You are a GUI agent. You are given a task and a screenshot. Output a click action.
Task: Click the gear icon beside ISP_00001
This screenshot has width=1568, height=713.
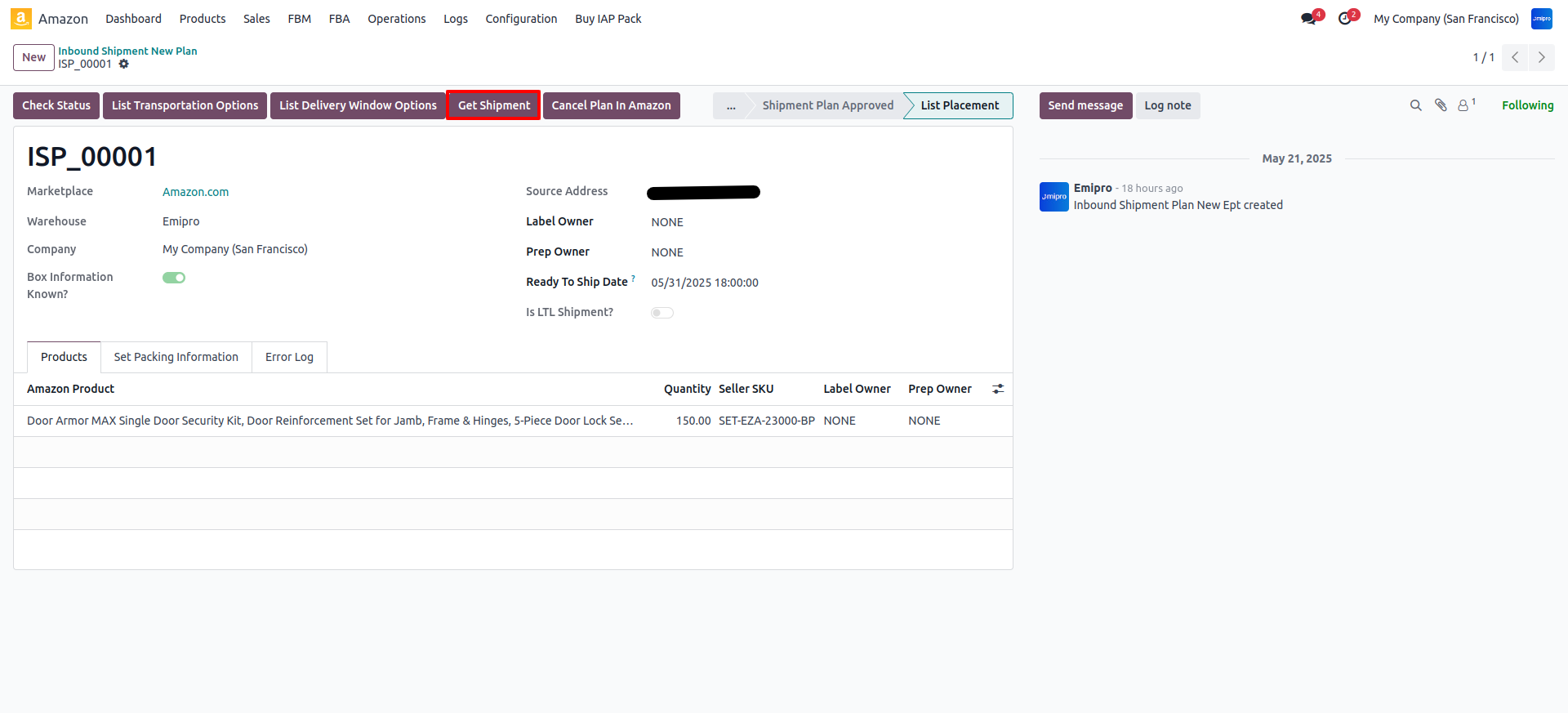(x=124, y=64)
